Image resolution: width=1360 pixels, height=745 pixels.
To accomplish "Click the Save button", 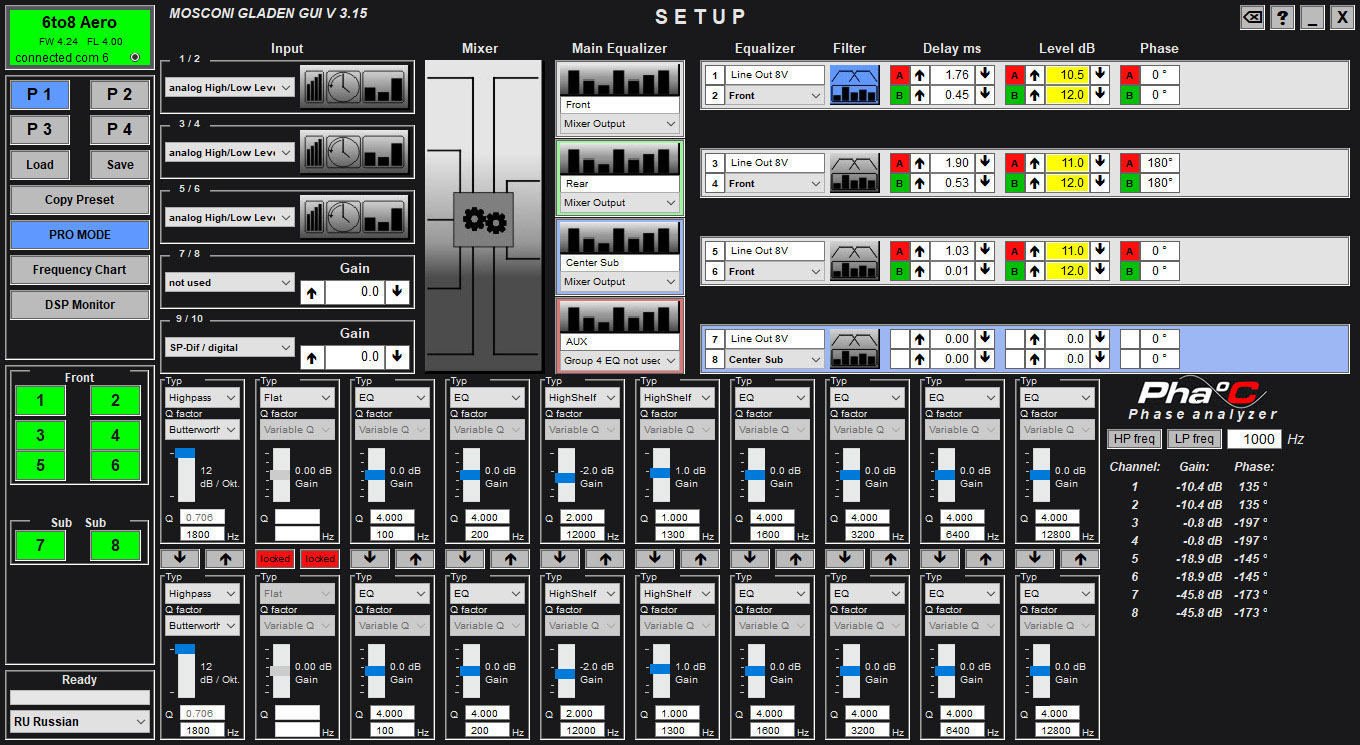I will pos(120,165).
